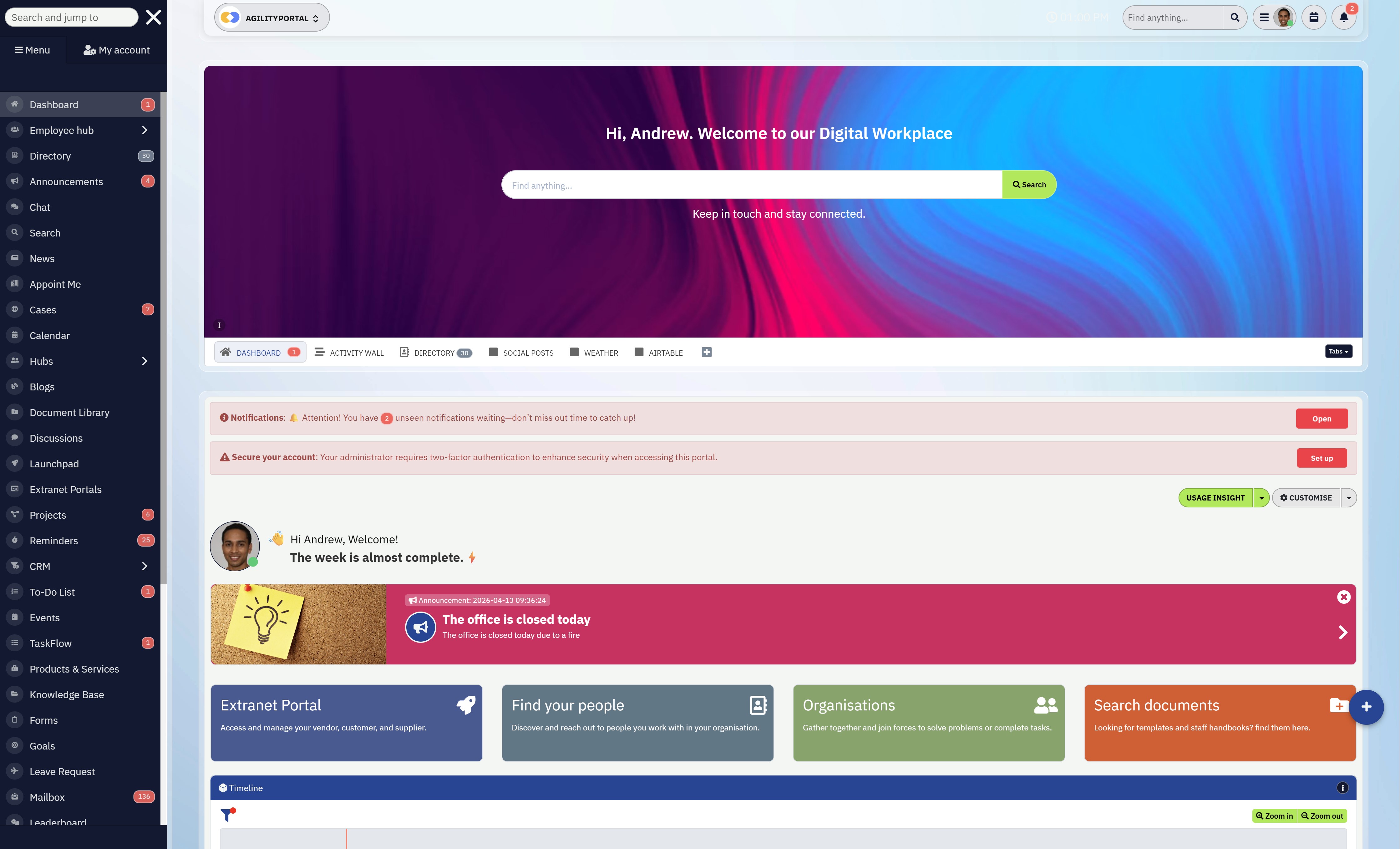This screenshot has height=849, width=1400.
Task: Open the AGILITYPORTAL workspace switcher
Action: point(271,17)
